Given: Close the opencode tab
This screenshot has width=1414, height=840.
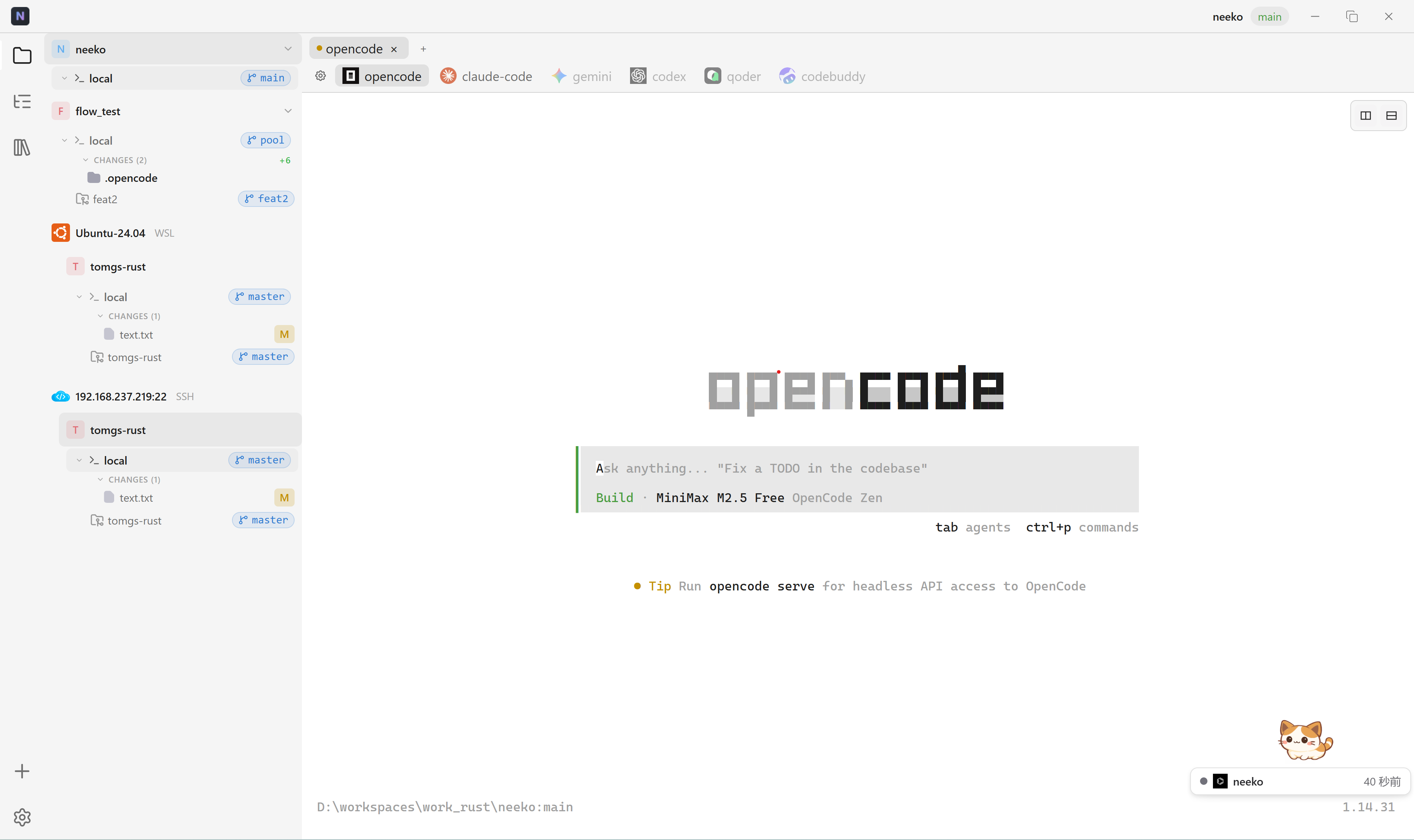Looking at the screenshot, I should tap(394, 49).
